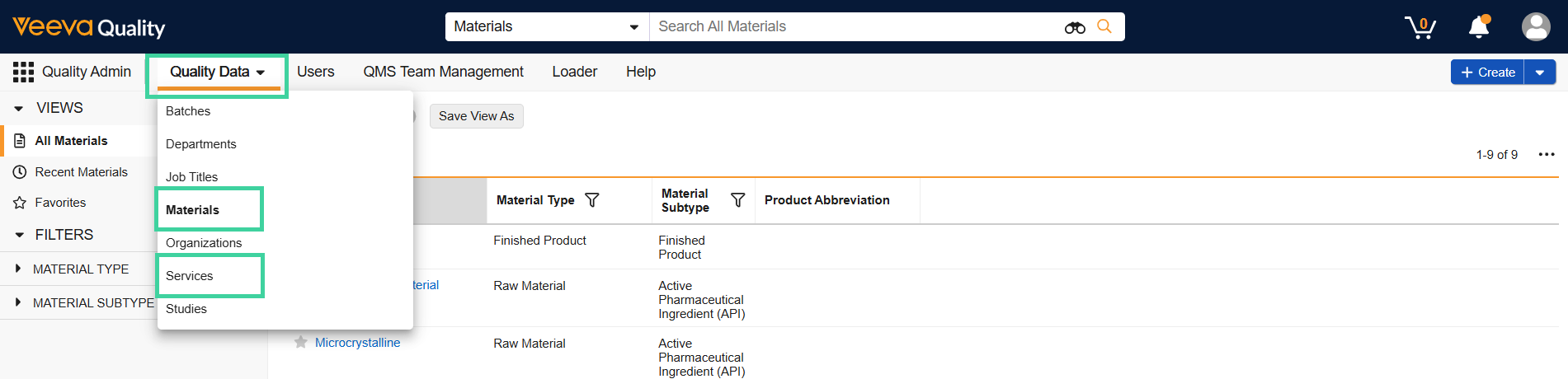Open the Create button dropdown arrow

(x=1540, y=73)
